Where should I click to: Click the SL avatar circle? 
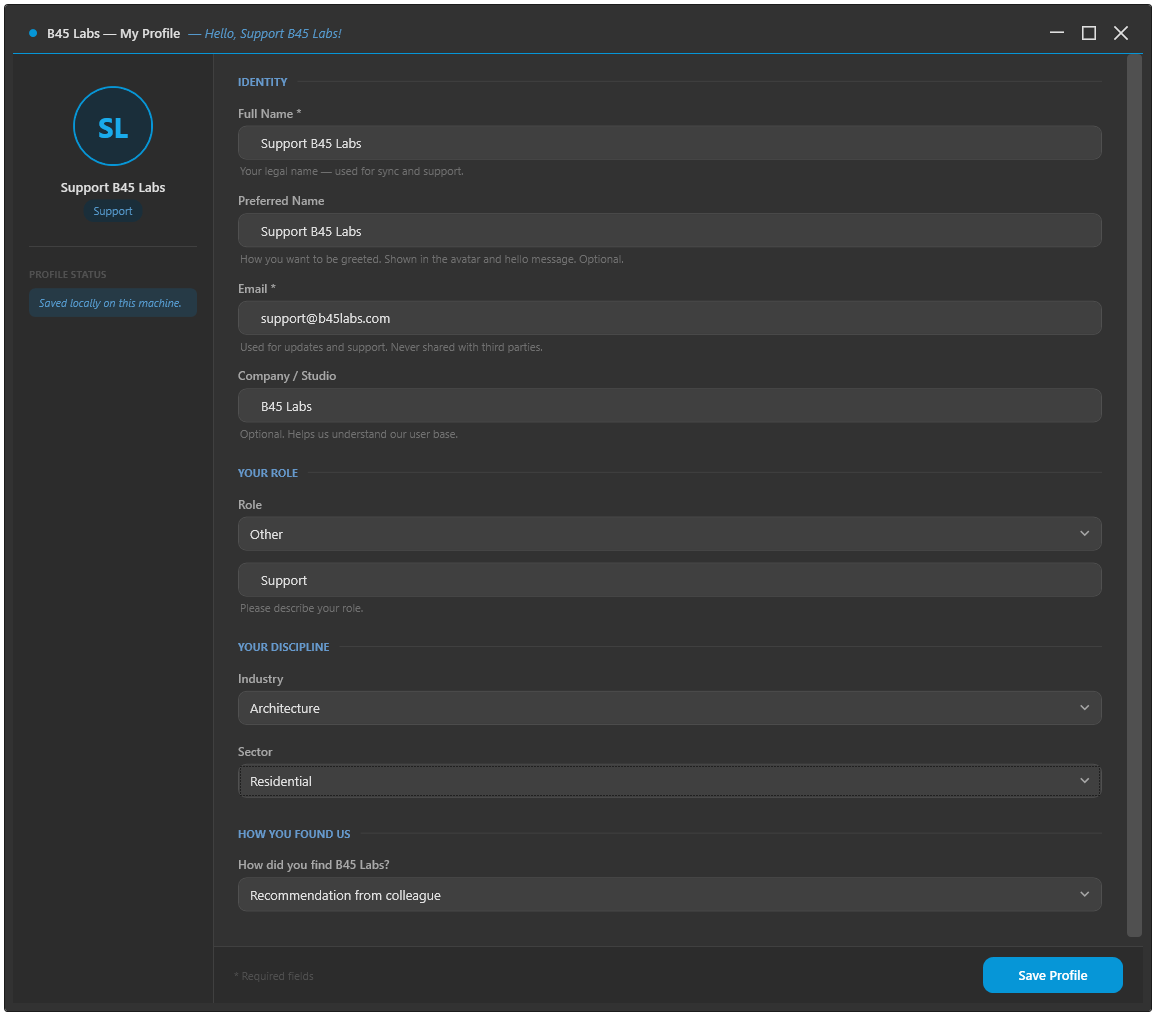coord(113,126)
